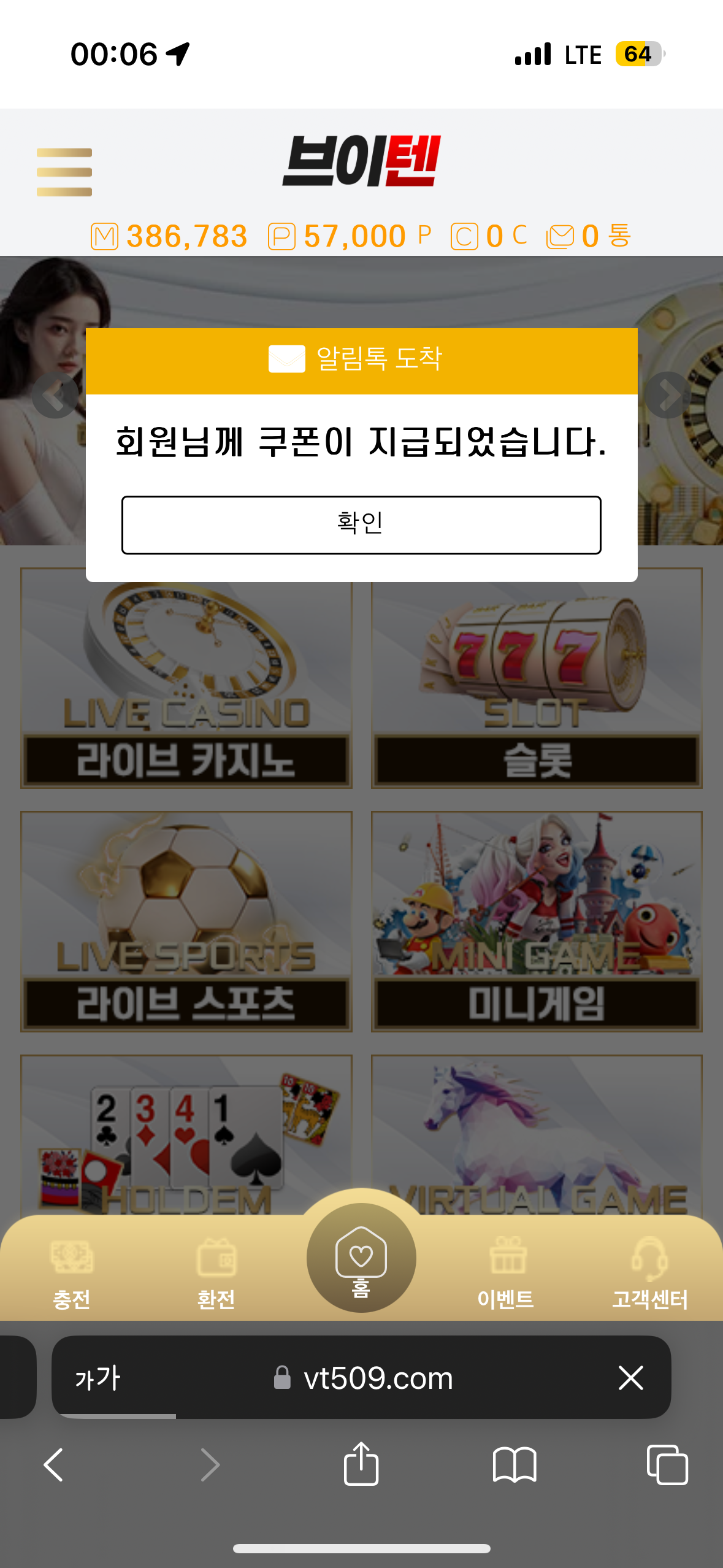Viewport: 723px width, 1568px height.
Task: Tap the 홈 home button
Action: (x=361, y=1258)
